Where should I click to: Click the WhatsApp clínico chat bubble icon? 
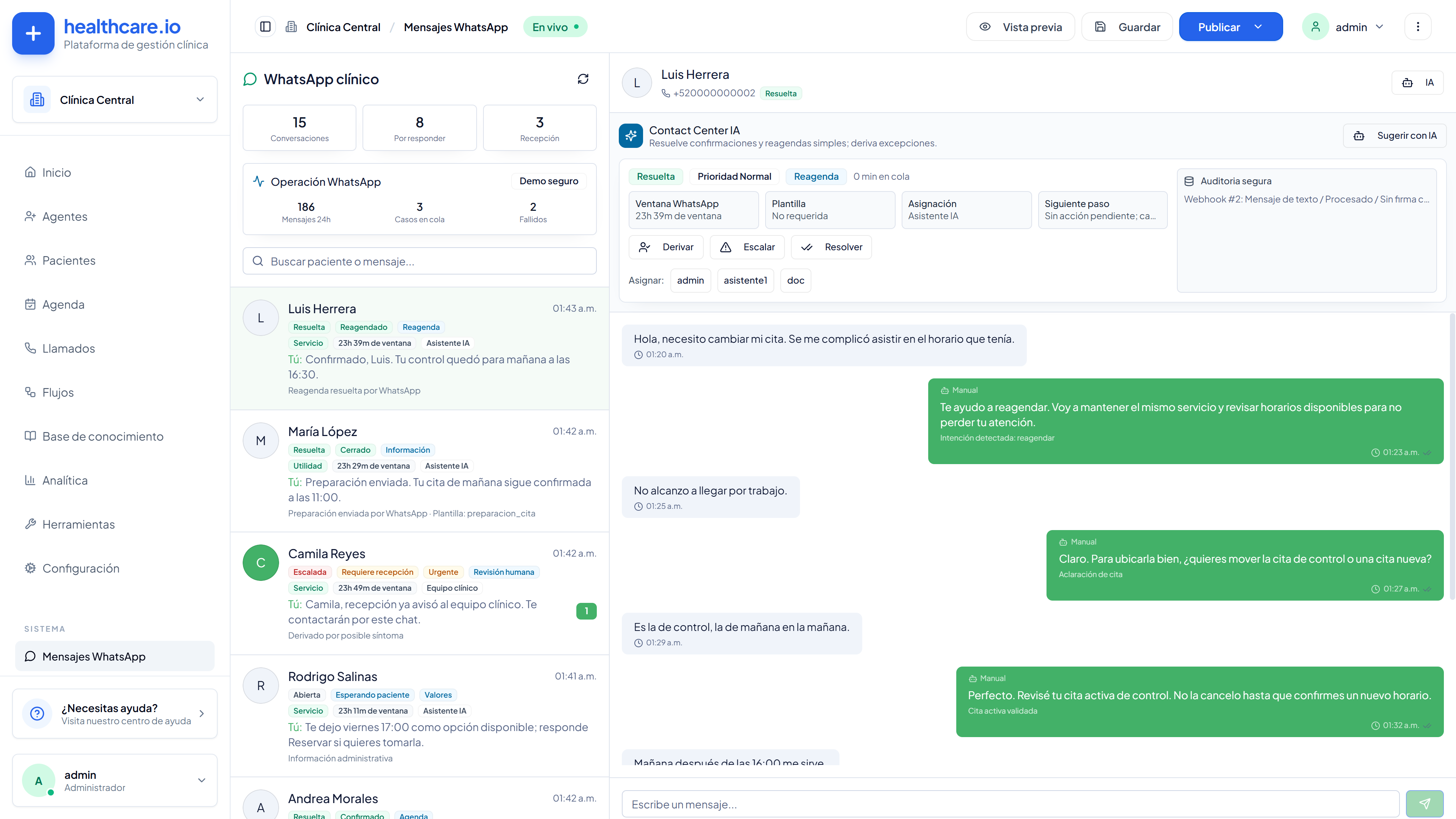[250, 79]
